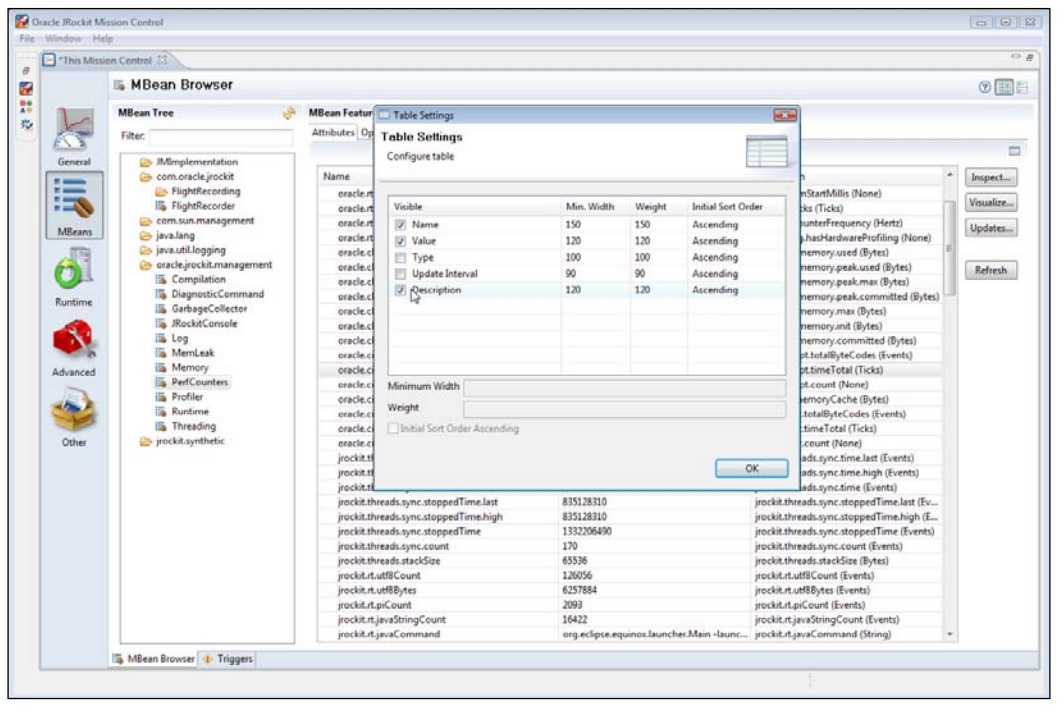1061x708 pixels.
Task: Select the PerfCounters MBean node
Action: click(x=199, y=382)
